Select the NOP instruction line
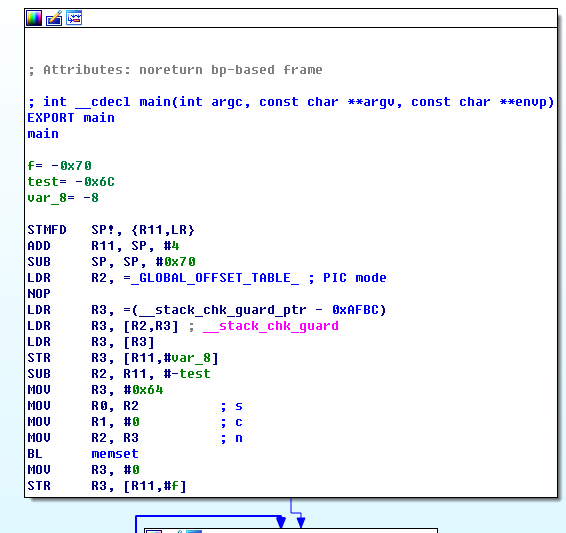 click(39, 294)
